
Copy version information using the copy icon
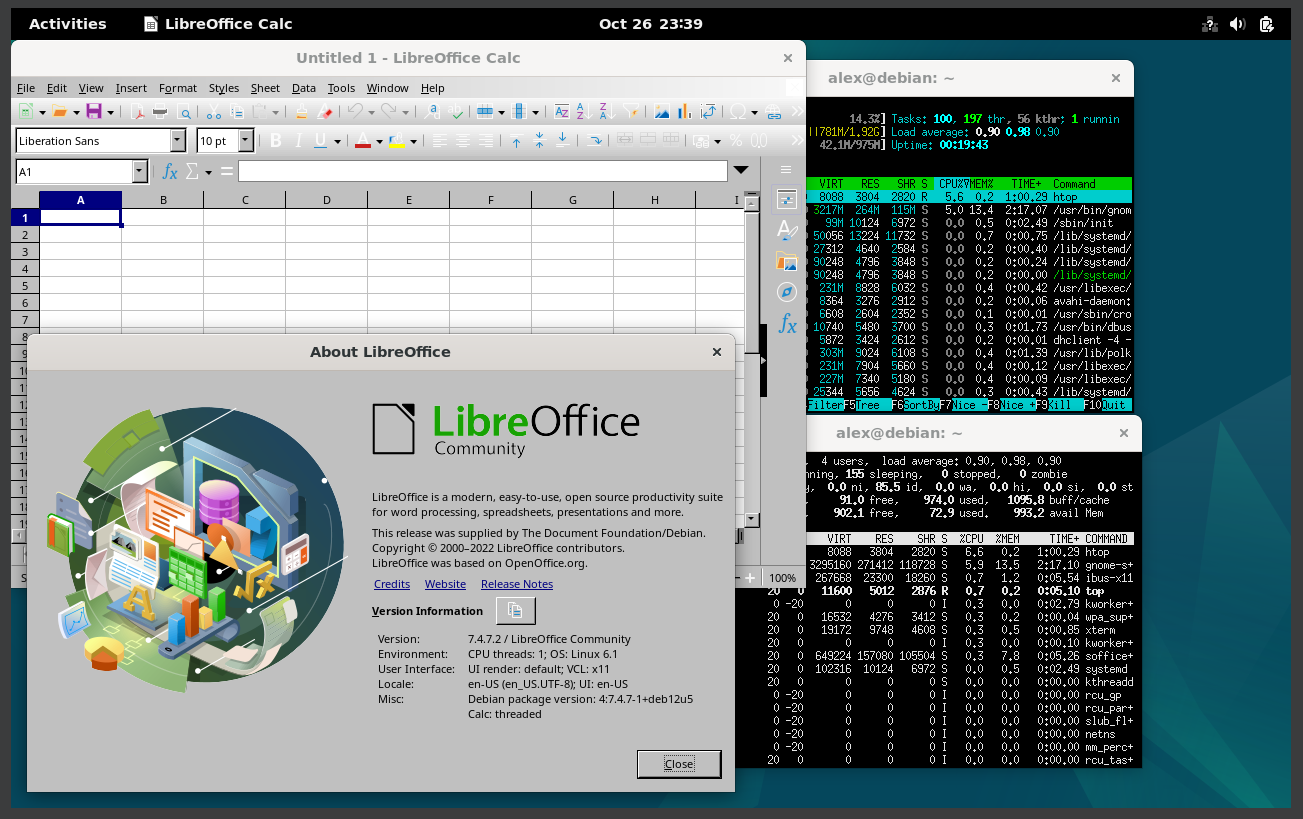(x=515, y=611)
